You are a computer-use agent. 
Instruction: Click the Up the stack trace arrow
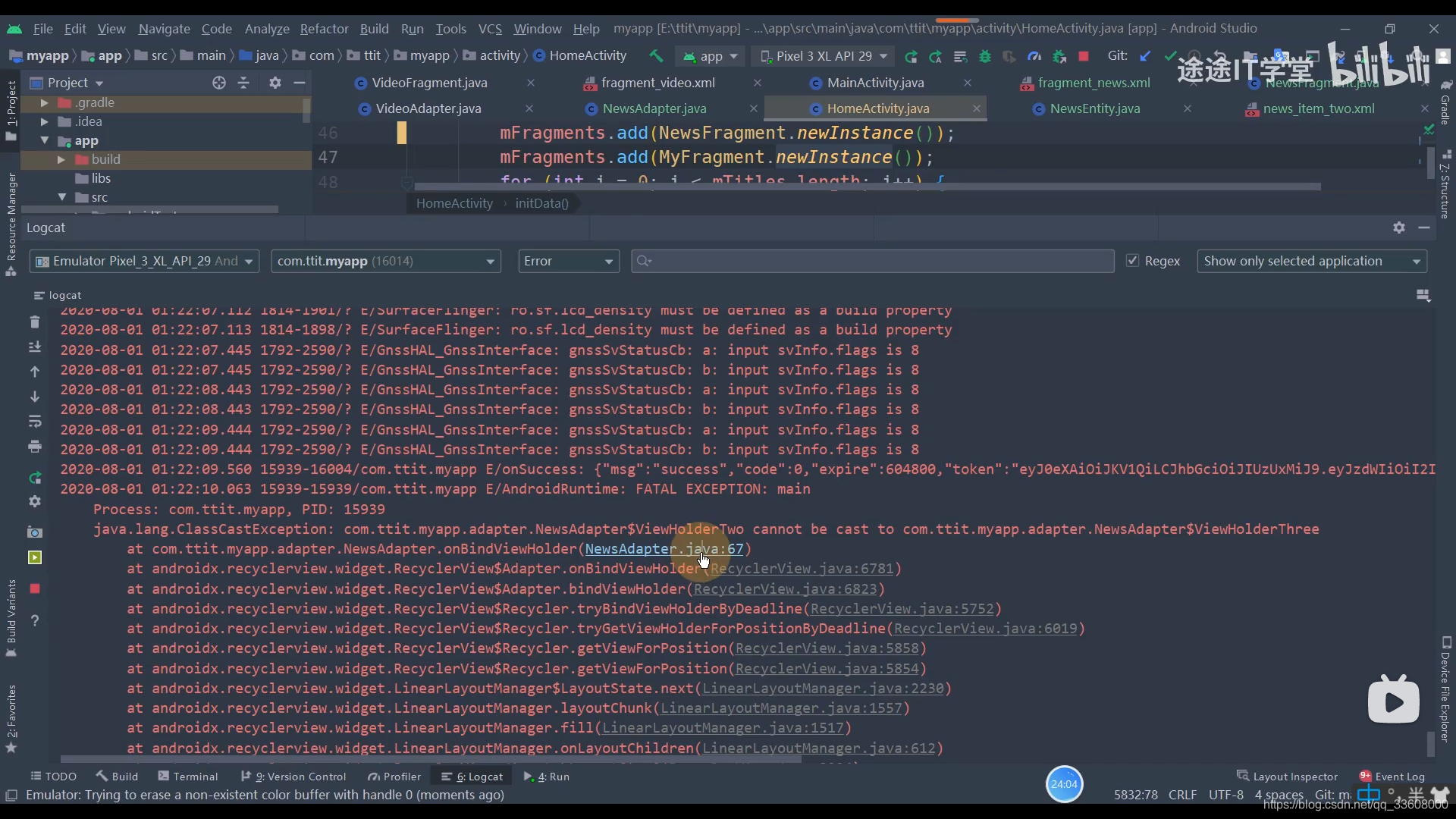coord(35,372)
